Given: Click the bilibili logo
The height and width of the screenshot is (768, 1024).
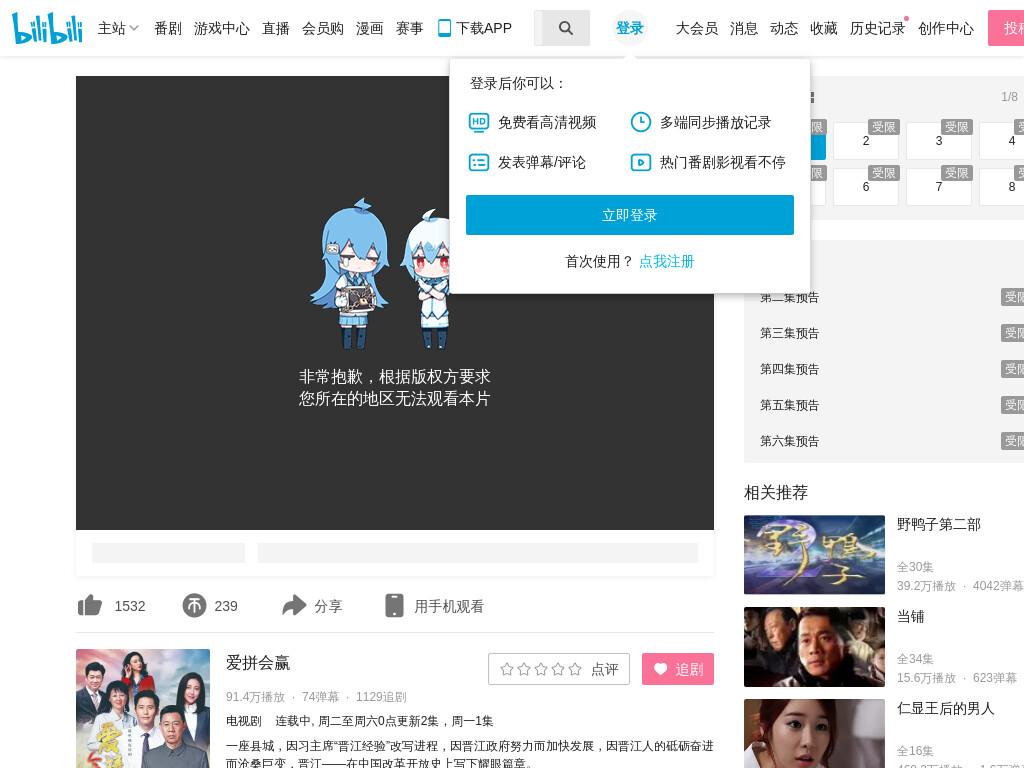Looking at the screenshot, I should (47, 28).
